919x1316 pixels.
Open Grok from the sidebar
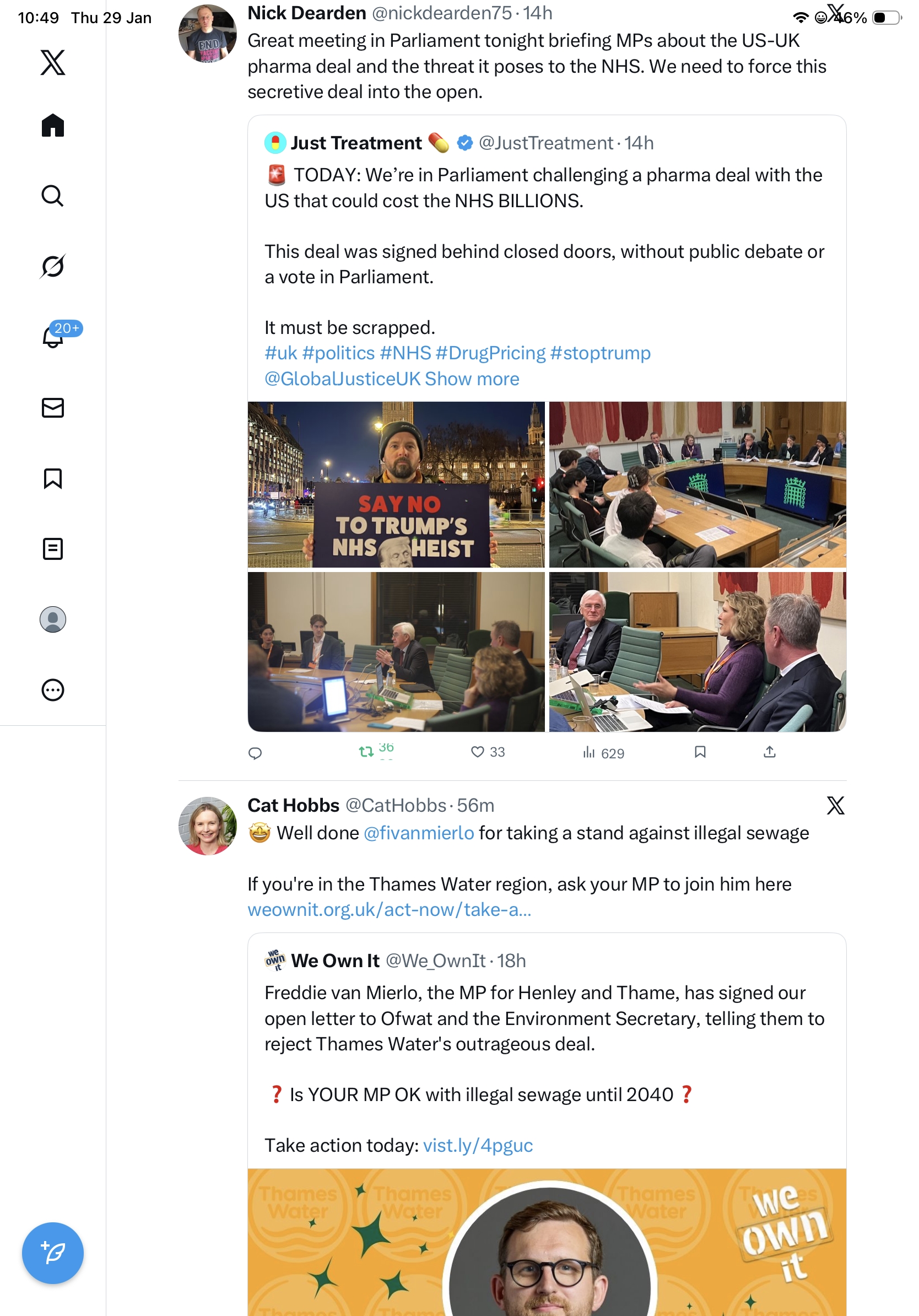tap(53, 266)
